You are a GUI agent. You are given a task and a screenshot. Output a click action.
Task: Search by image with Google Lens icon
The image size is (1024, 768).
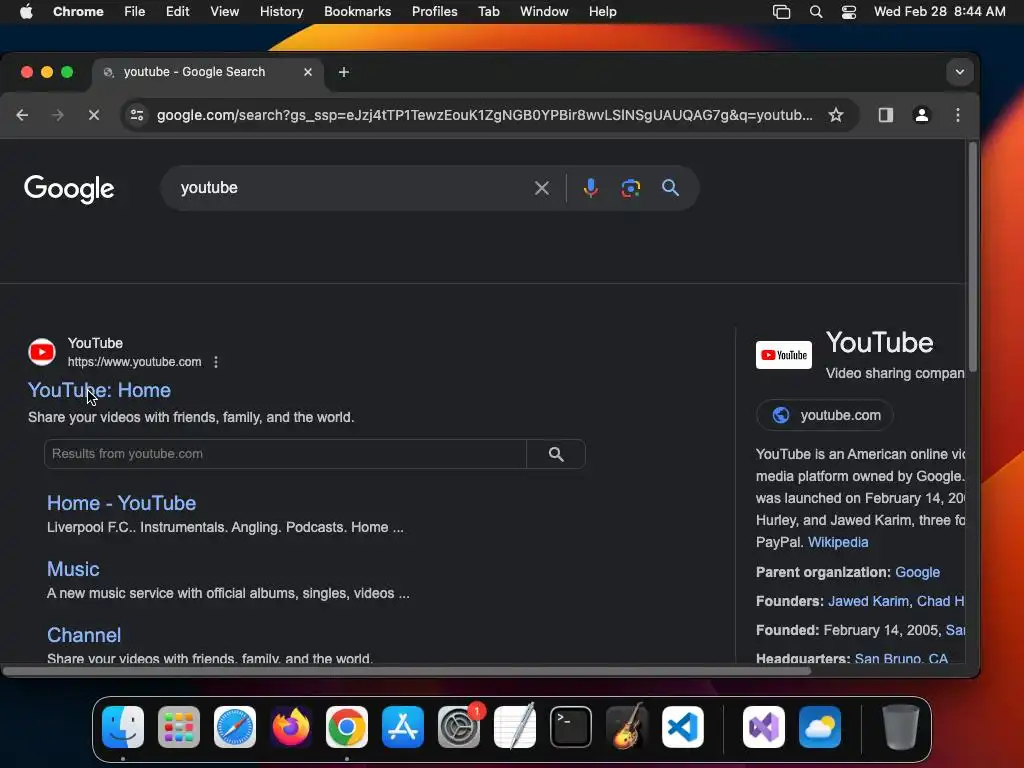pyautogui.click(x=630, y=188)
